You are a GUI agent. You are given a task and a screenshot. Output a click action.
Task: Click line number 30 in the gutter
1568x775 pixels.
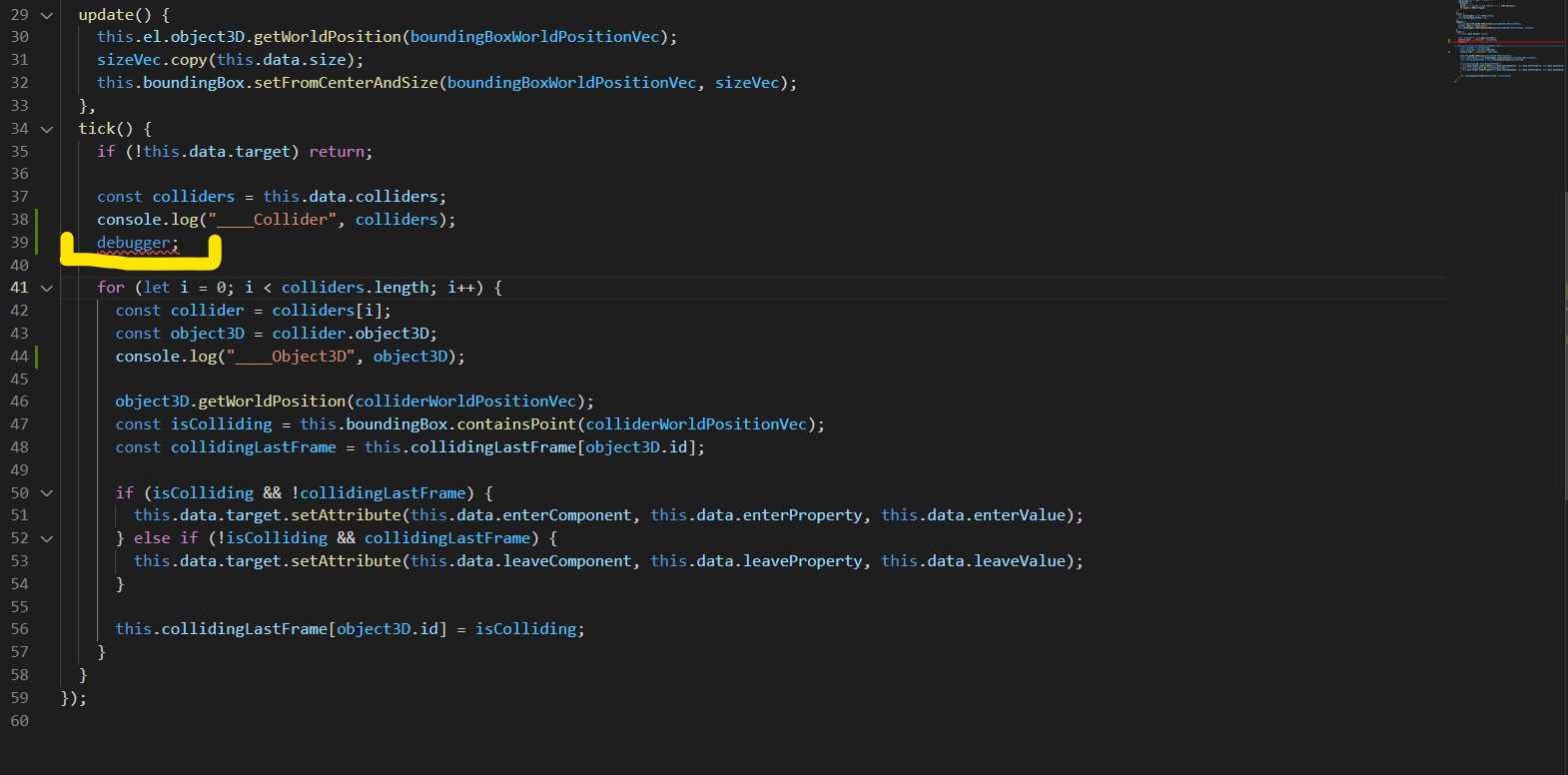click(20, 37)
